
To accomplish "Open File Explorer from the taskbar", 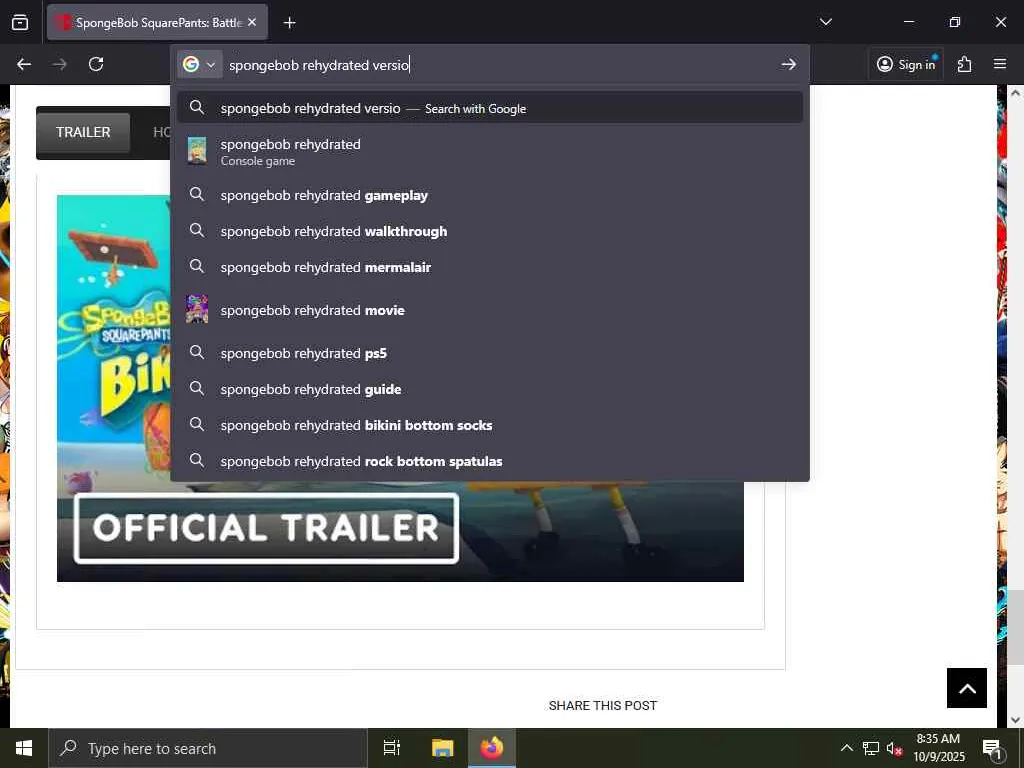I will point(442,748).
